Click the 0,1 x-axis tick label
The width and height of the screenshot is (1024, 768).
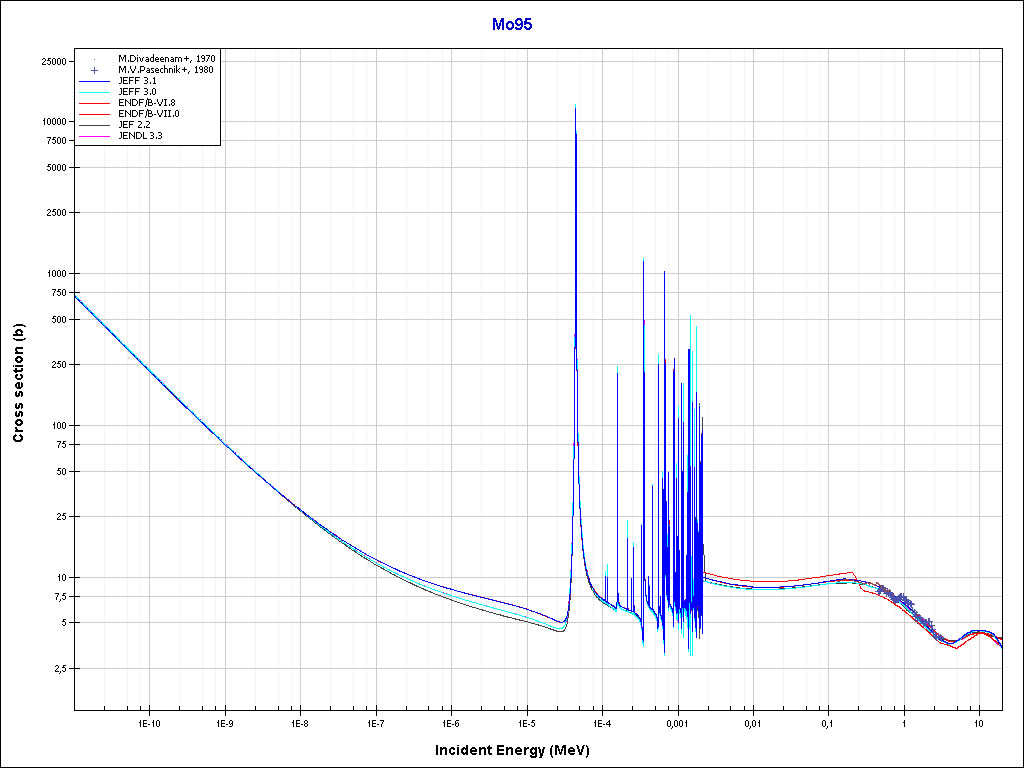pos(828,722)
